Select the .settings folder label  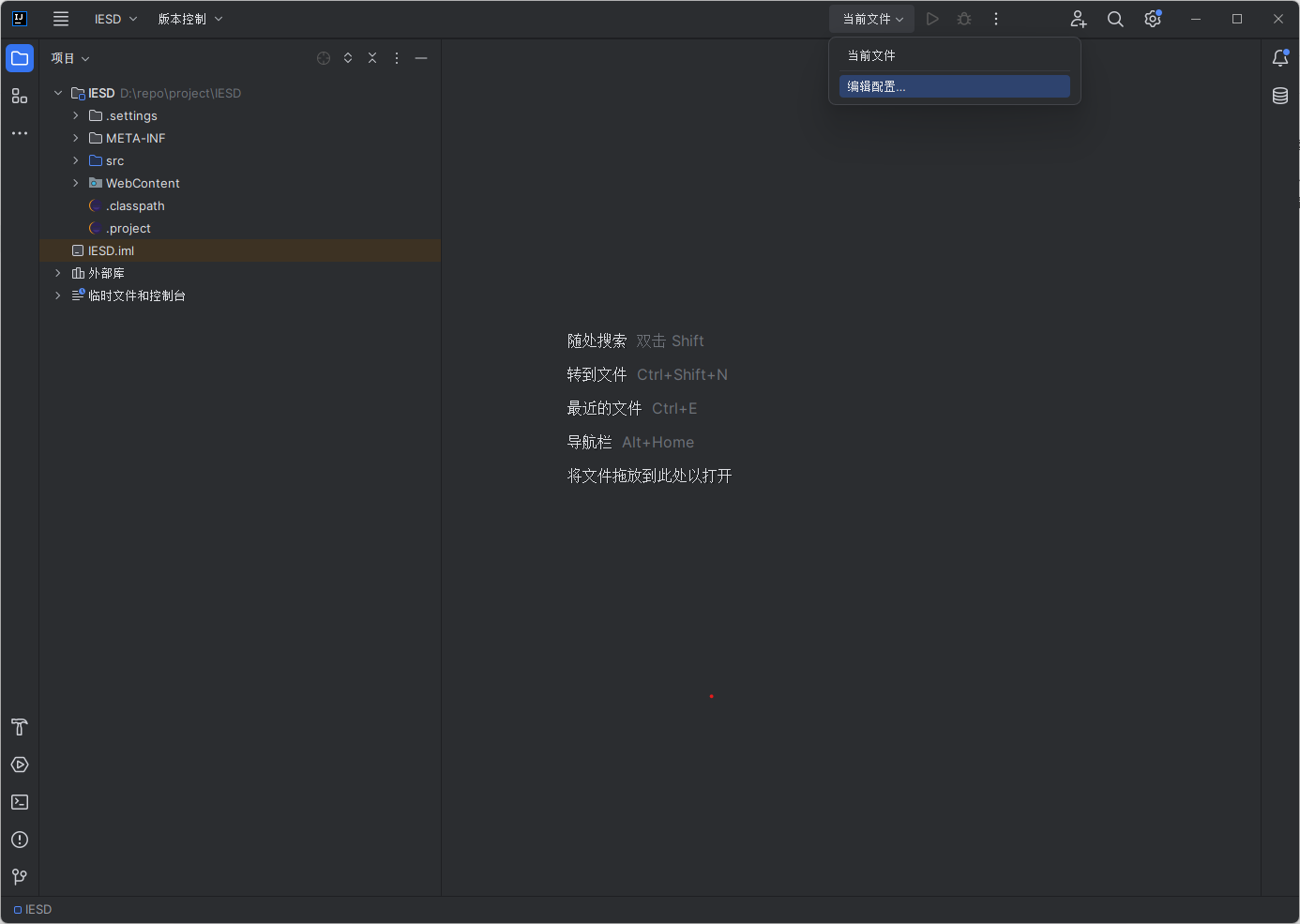131,115
